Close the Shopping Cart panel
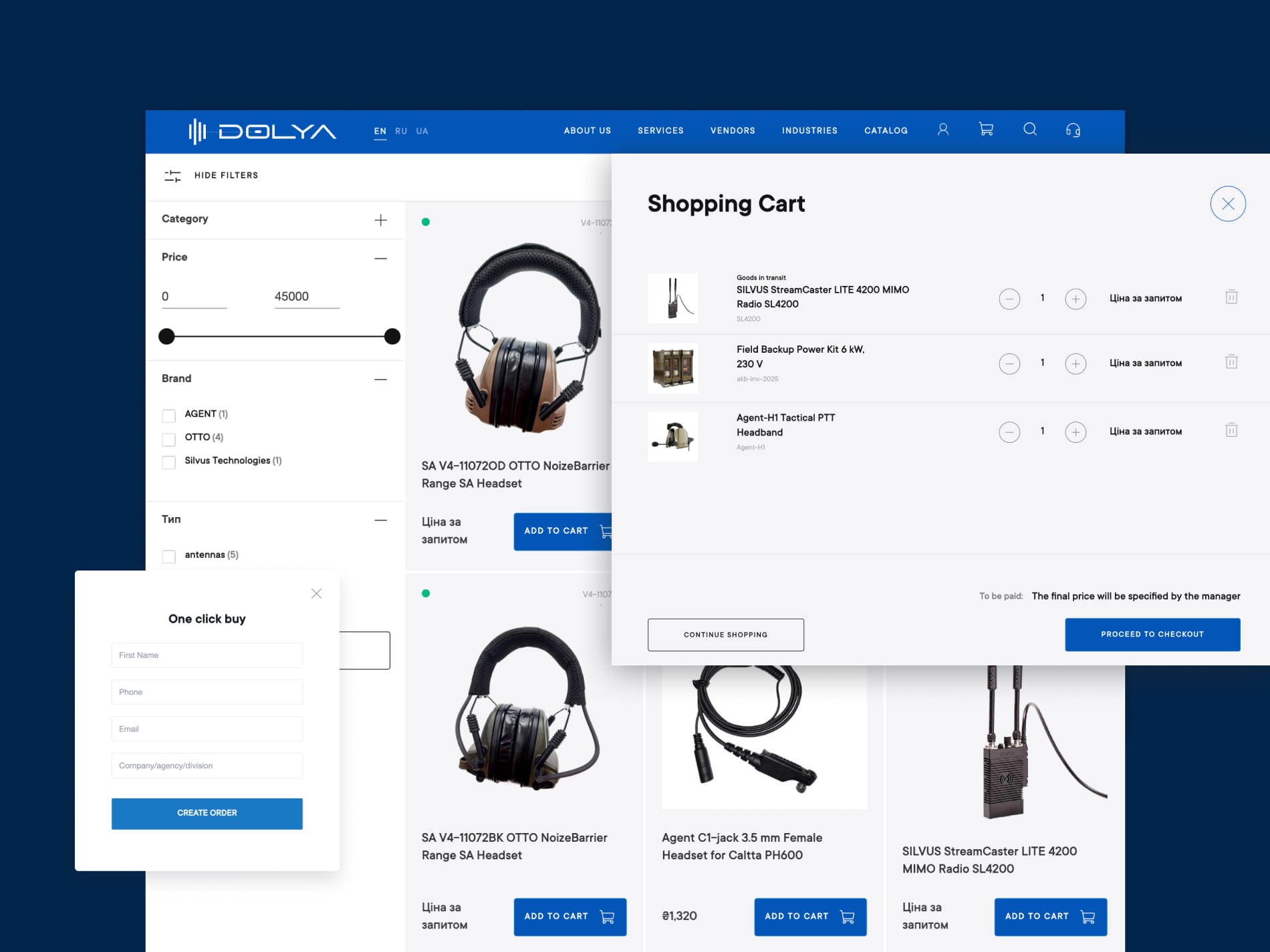Image resolution: width=1270 pixels, height=952 pixels. click(x=1228, y=204)
